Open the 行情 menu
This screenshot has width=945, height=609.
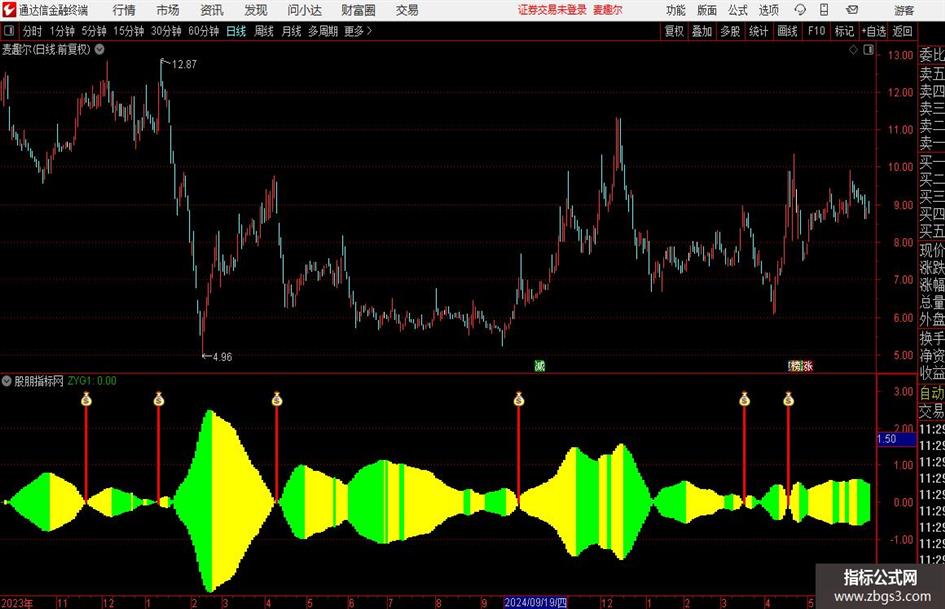[124, 10]
